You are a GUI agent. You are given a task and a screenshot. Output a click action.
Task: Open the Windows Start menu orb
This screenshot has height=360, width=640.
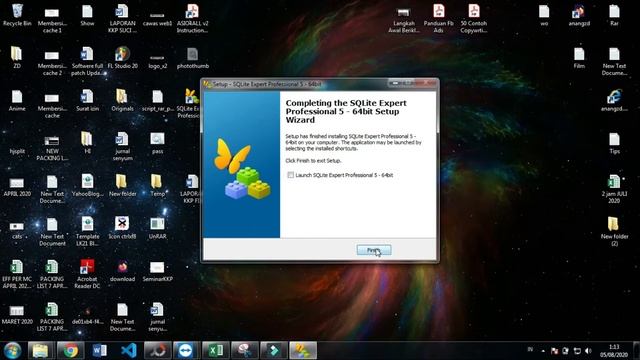(12, 351)
